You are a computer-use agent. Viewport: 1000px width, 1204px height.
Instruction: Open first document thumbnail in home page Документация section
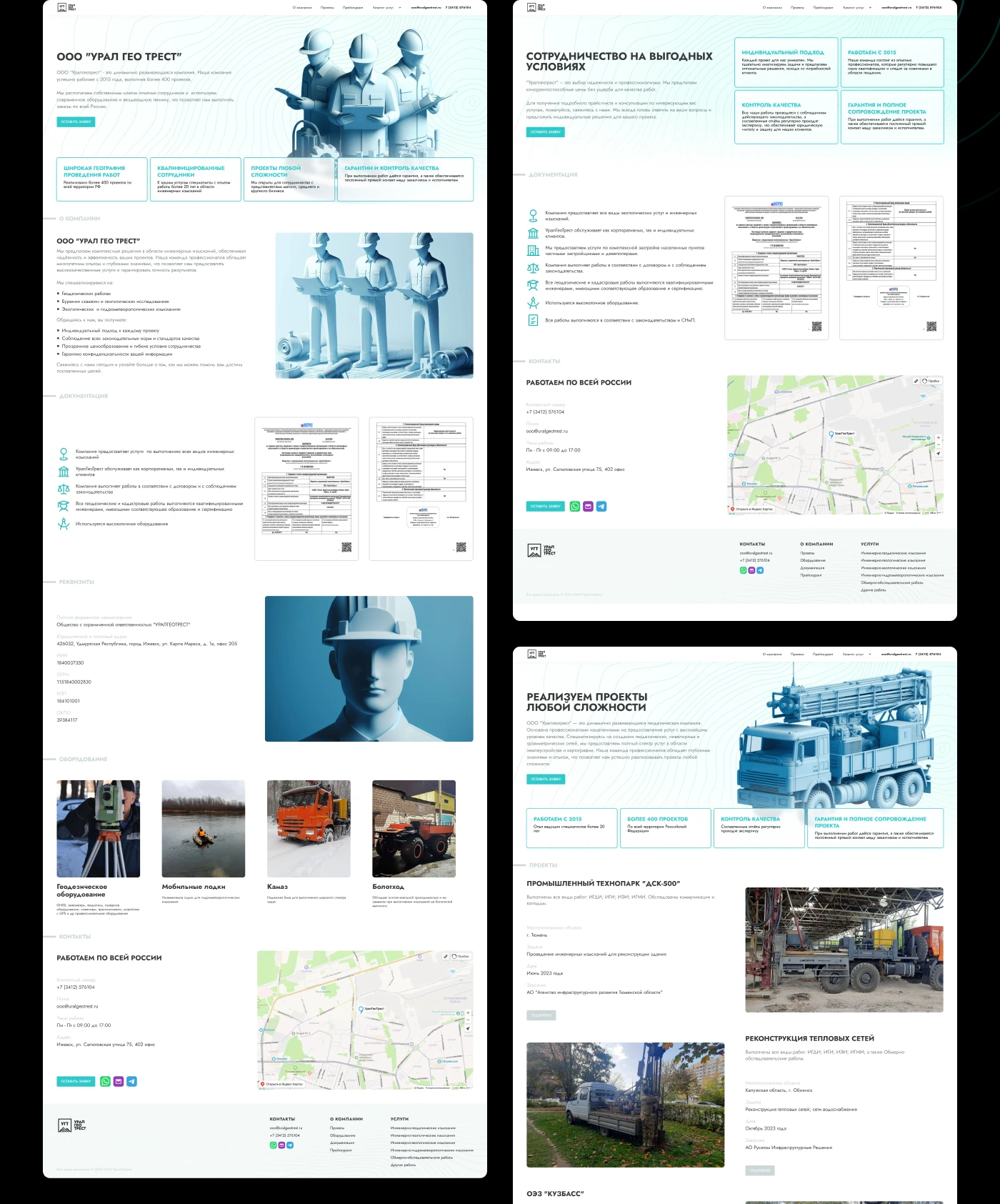(306, 489)
